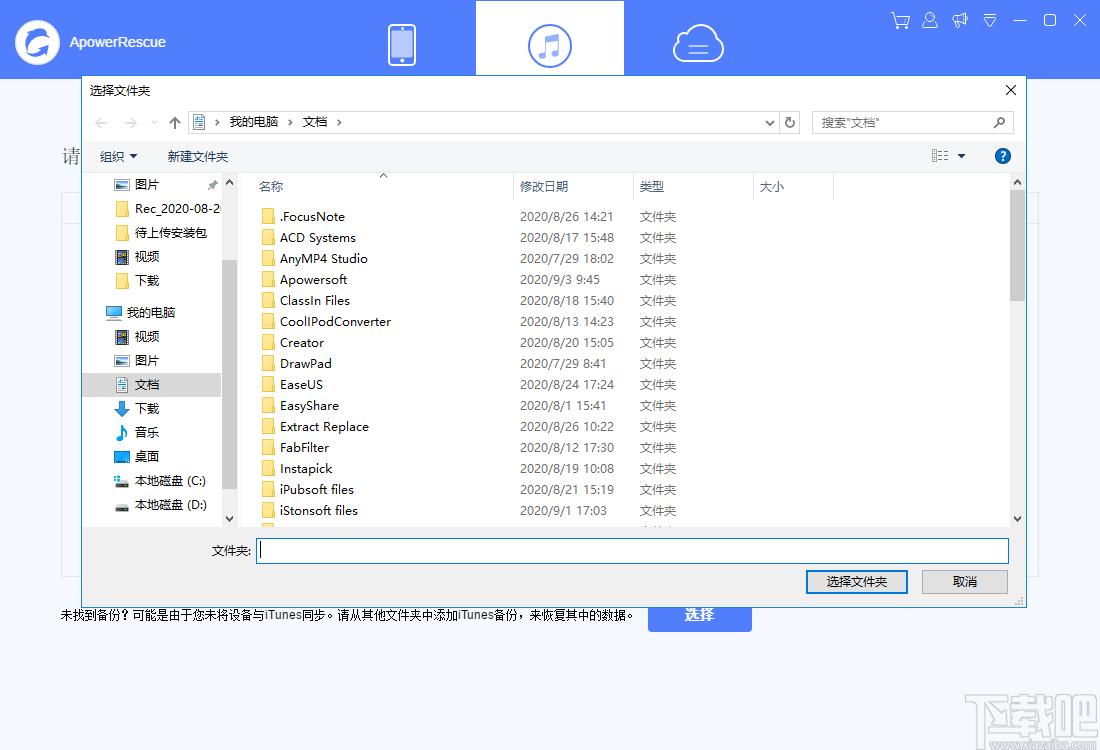Click 文档 in the address path

pos(315,122)
